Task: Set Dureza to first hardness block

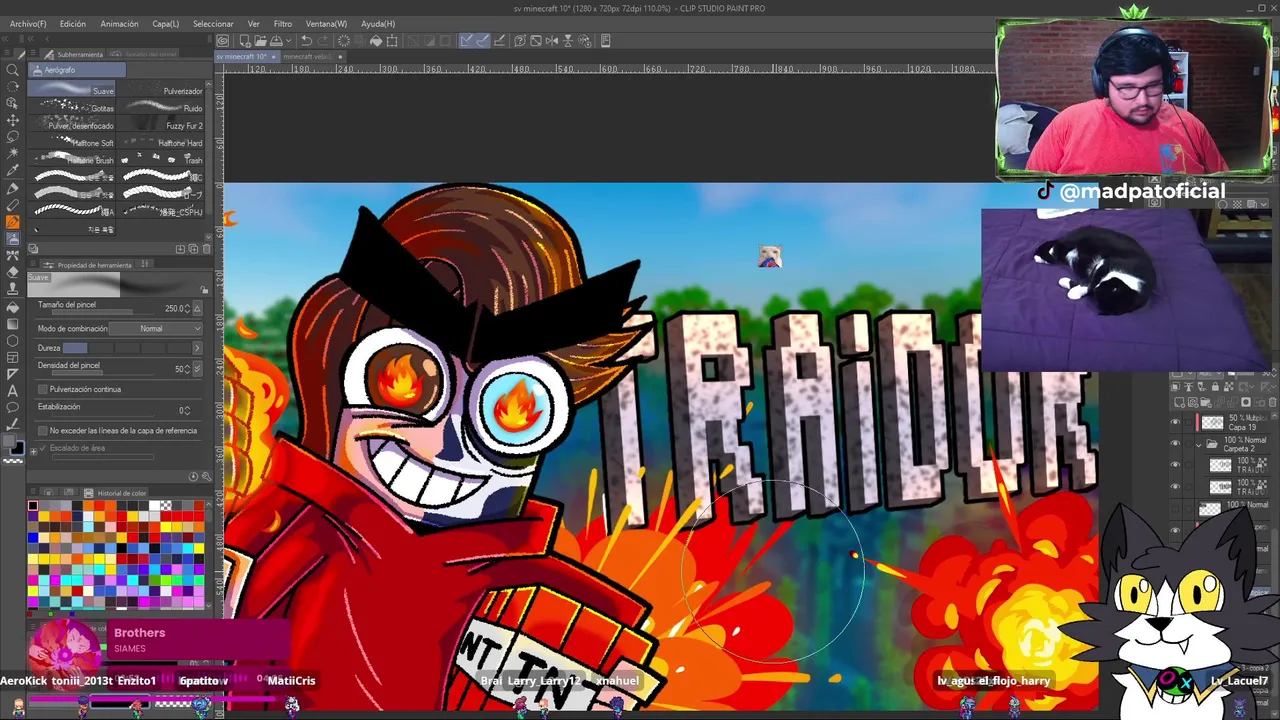Action: 75,348
